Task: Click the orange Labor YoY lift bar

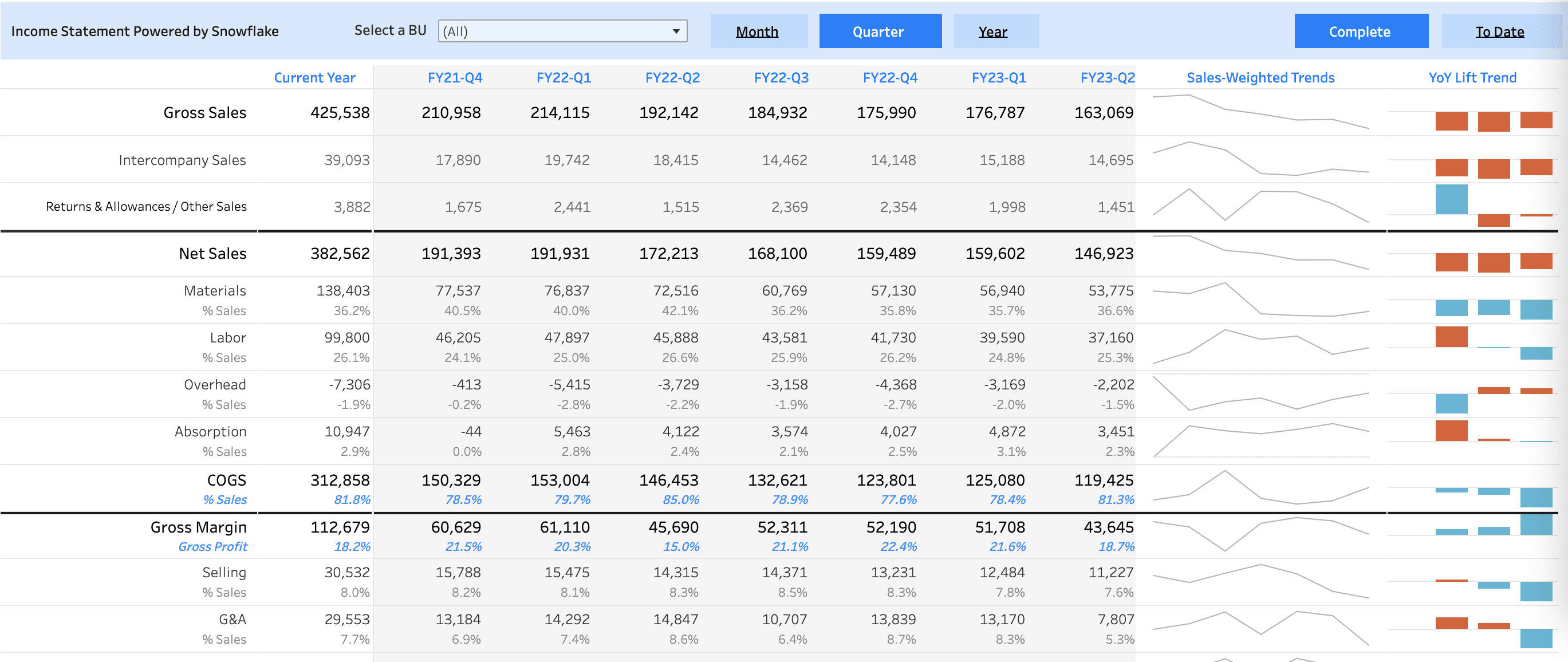Action: (1451, 337)
